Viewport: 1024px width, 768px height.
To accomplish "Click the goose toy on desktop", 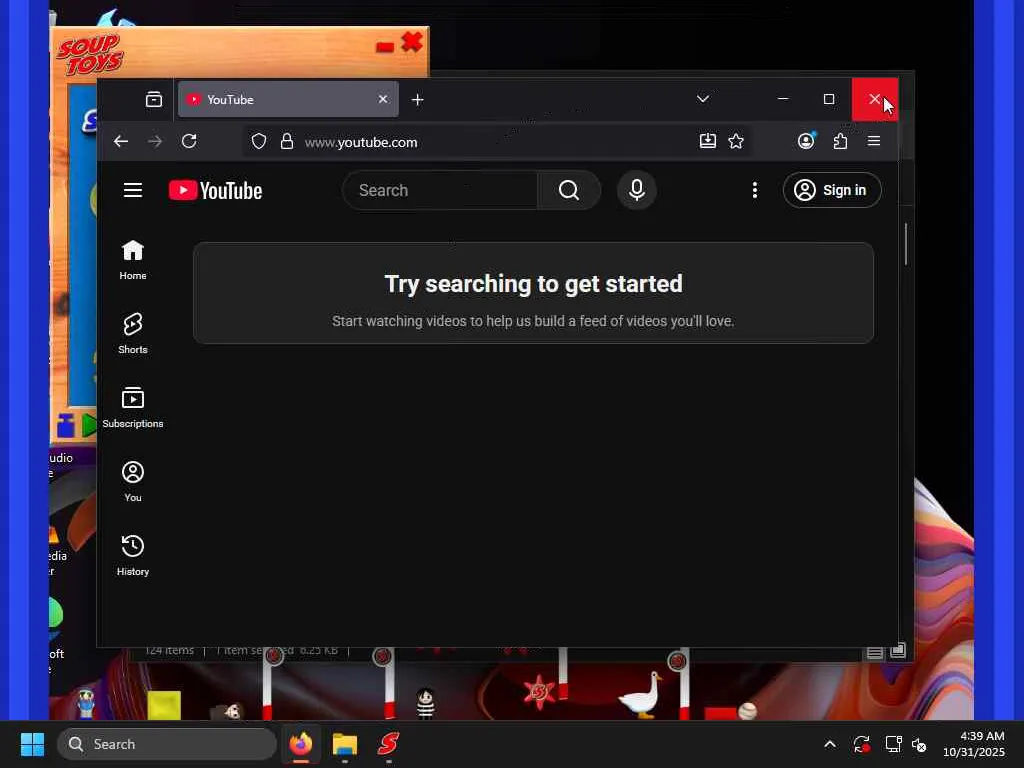I will [641, 696].
